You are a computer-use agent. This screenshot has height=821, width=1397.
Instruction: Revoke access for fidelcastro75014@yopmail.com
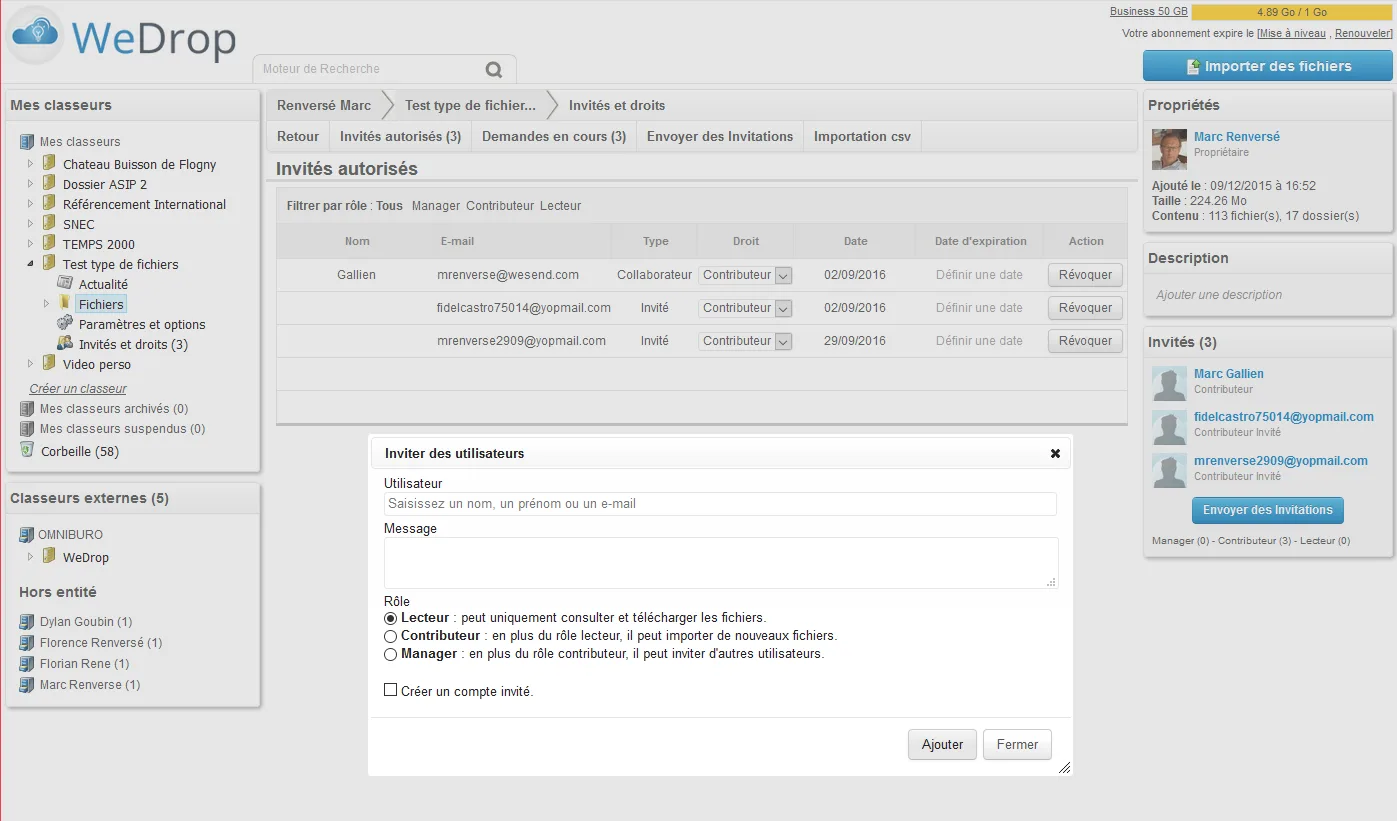tap(1085, 308)
